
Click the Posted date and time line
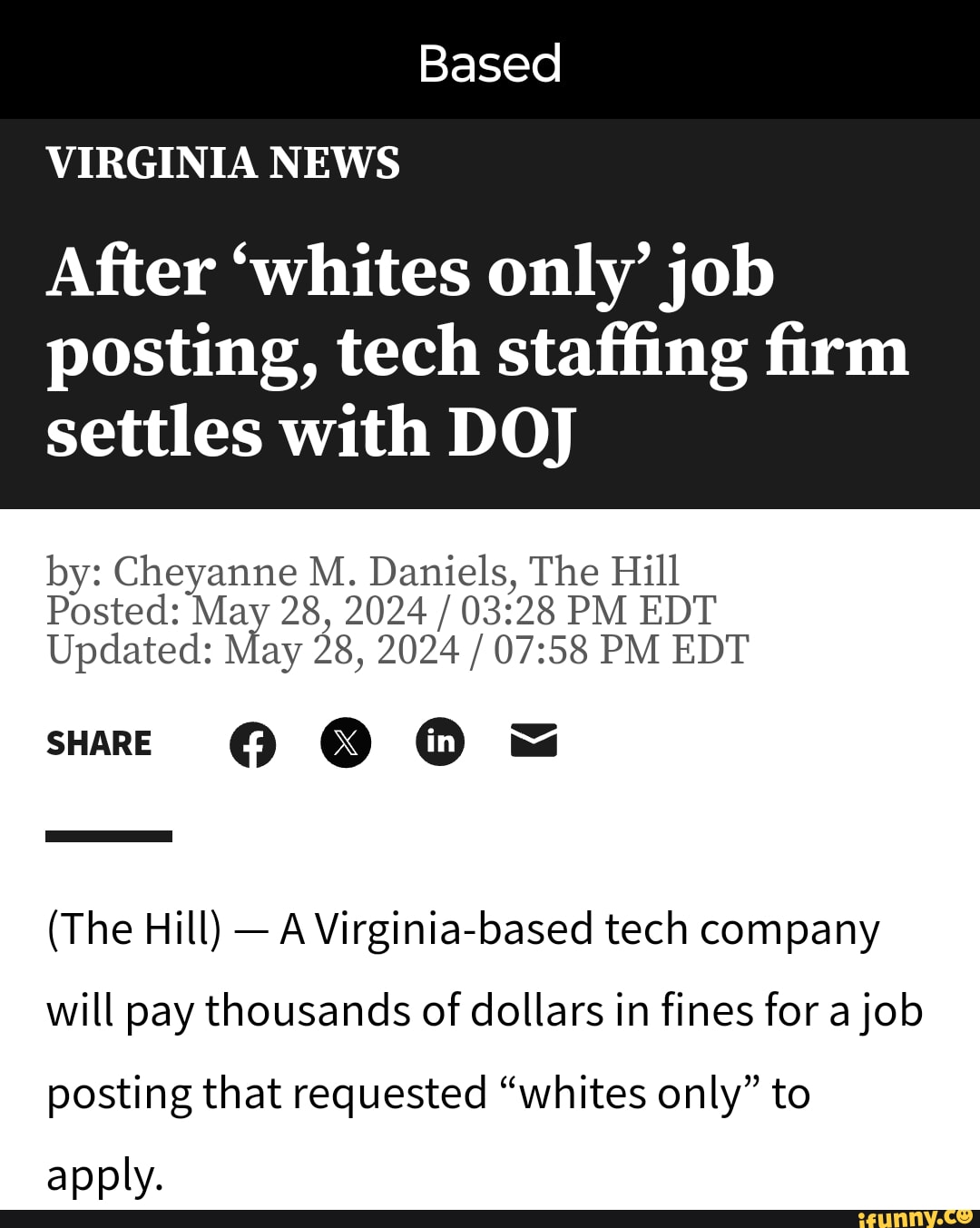click(381, 611)
